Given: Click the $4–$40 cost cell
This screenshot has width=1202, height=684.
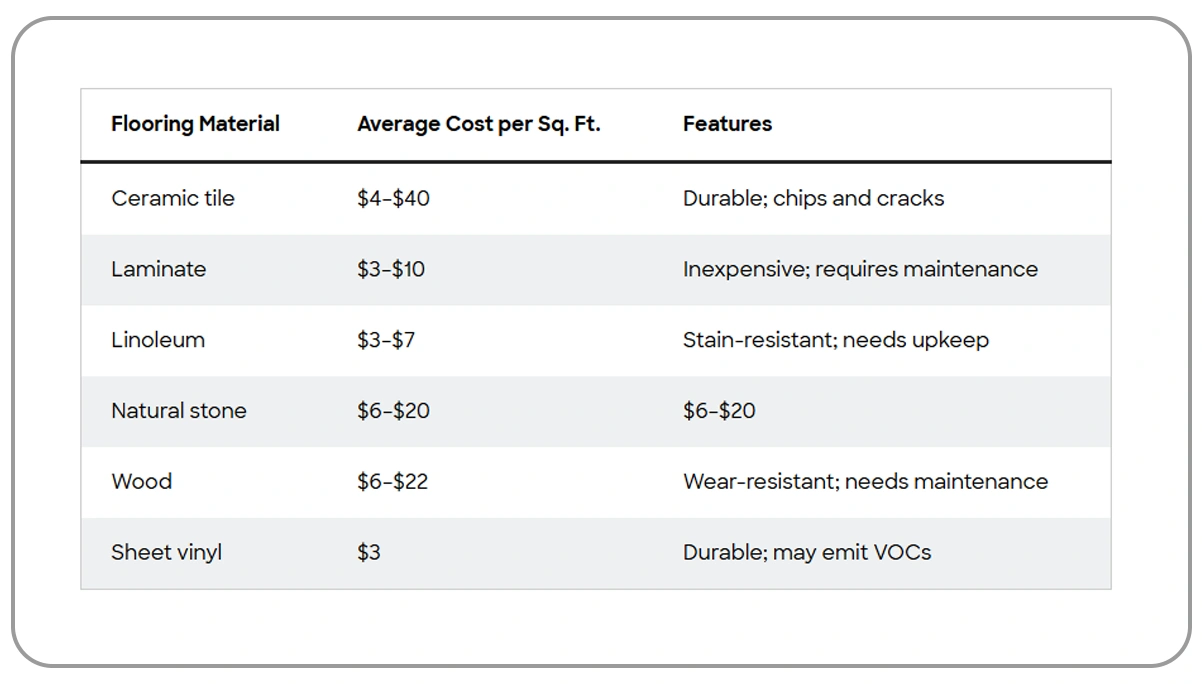Looking at the screenshot, I should pos(393,198).
